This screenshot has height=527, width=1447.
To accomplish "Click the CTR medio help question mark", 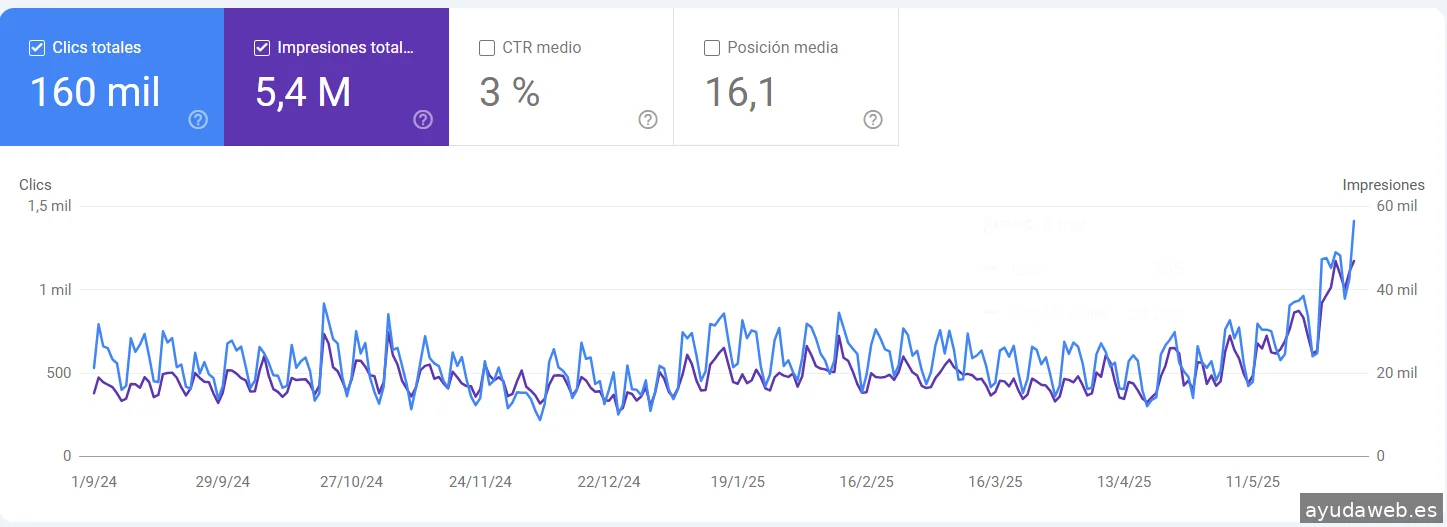I will point(648,120).
